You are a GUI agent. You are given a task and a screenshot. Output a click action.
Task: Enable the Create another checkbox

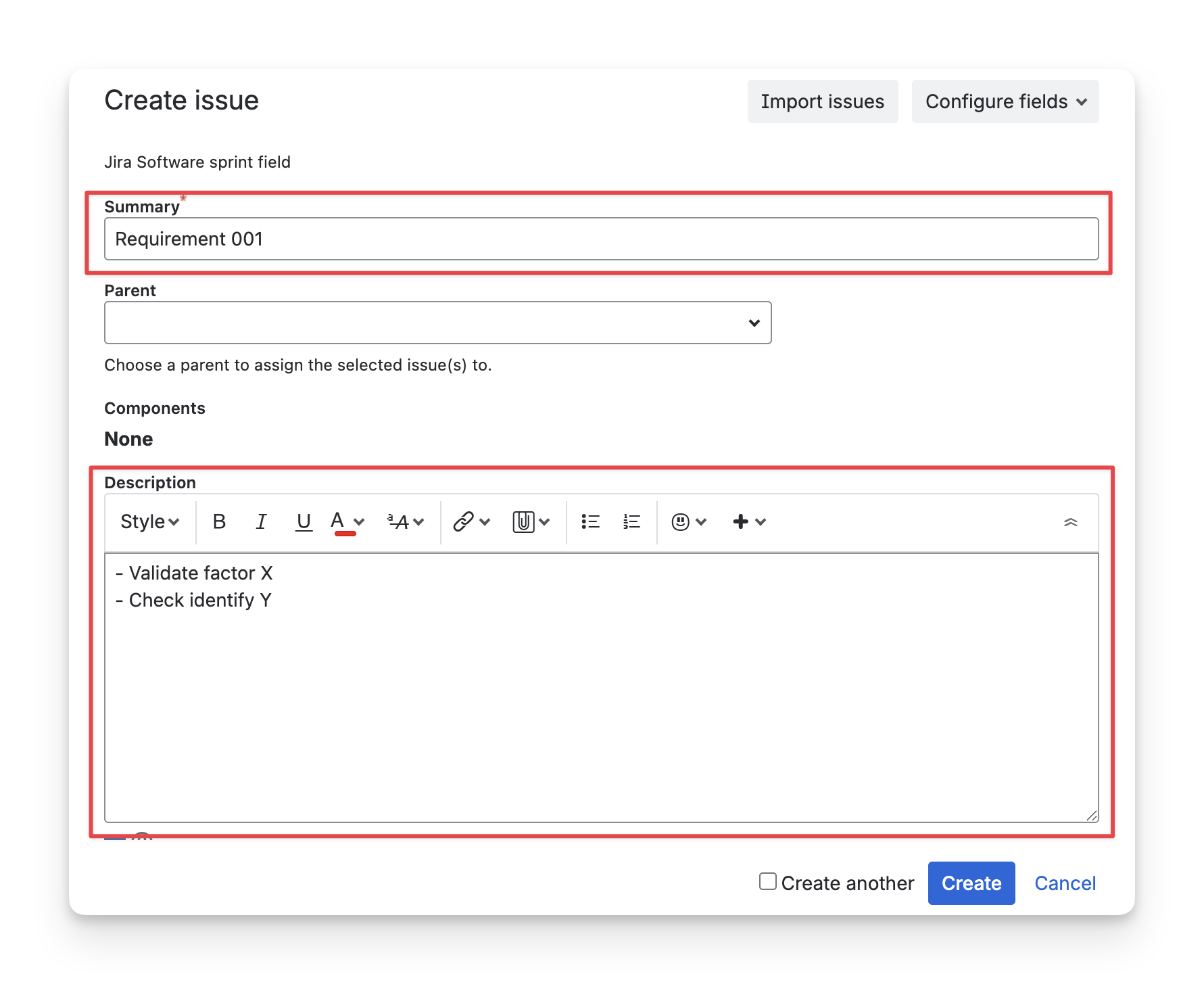(767, 881)
